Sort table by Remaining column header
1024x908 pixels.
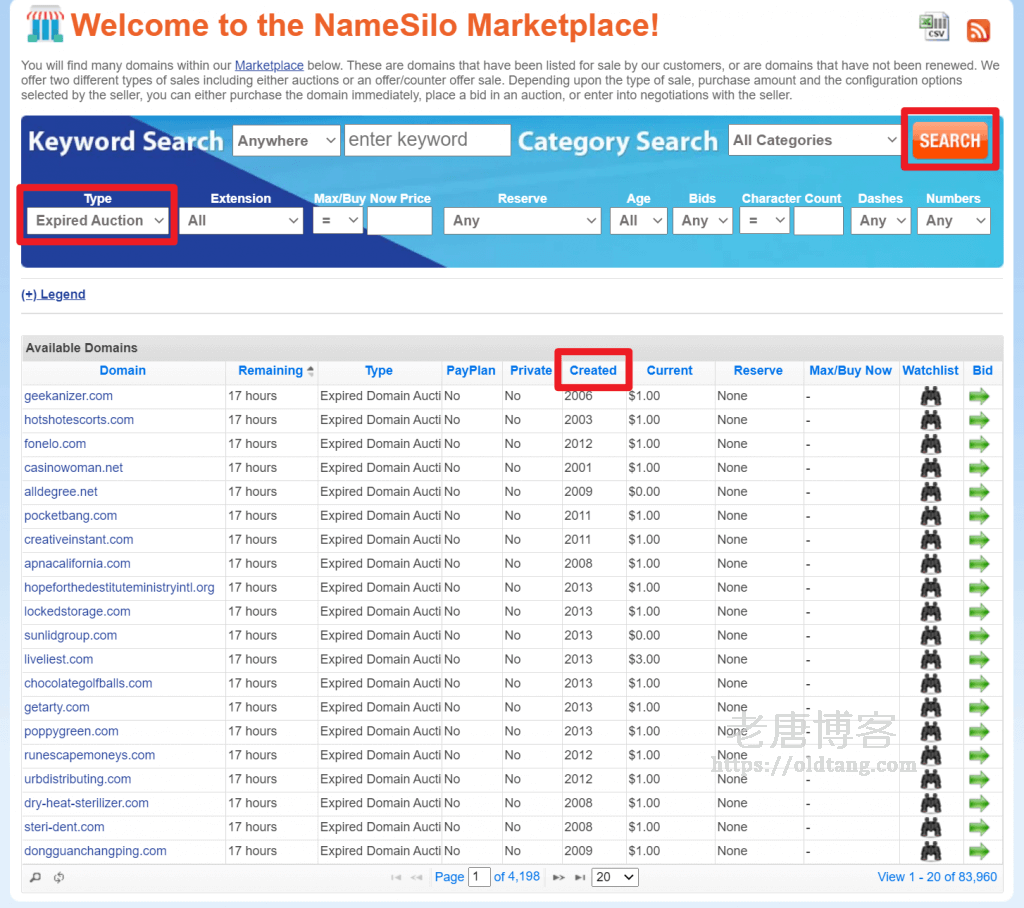click(x=270, y=371)
